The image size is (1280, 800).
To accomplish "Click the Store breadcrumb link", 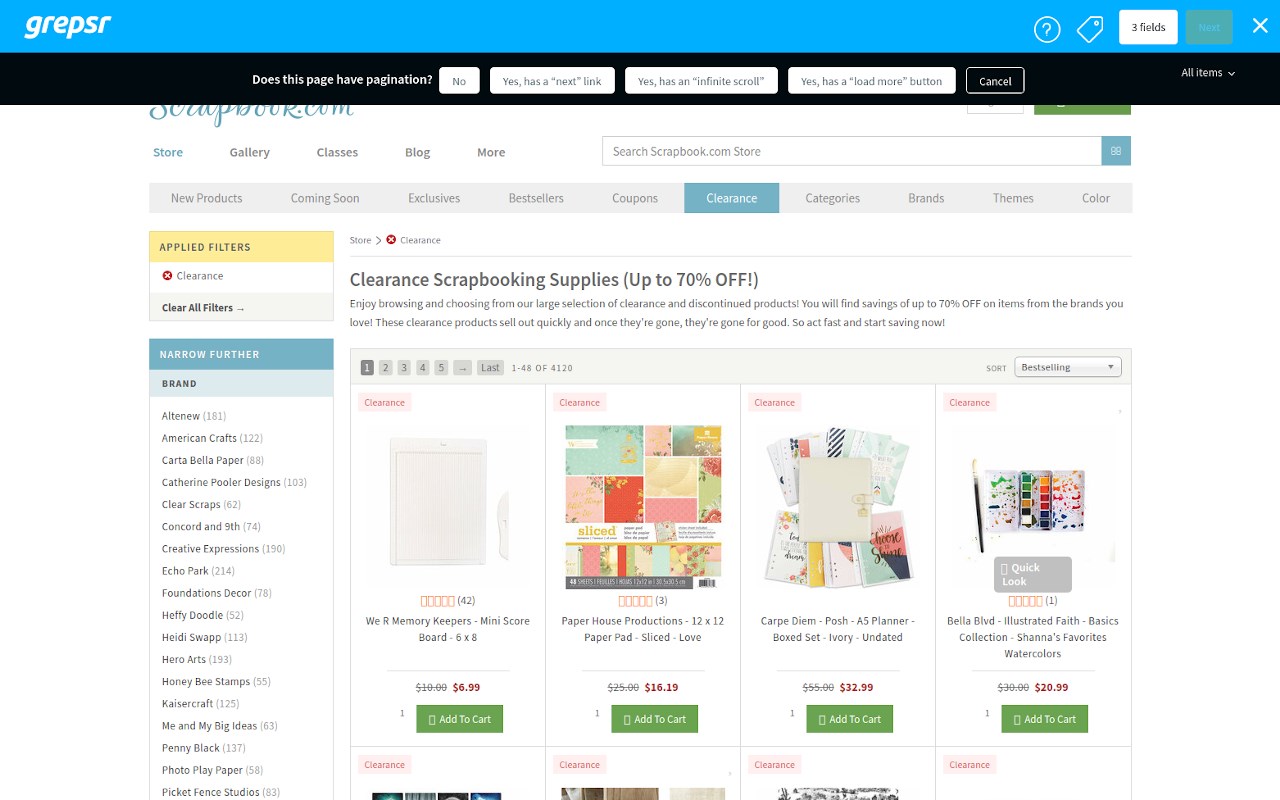I will (x=360, y=240).
